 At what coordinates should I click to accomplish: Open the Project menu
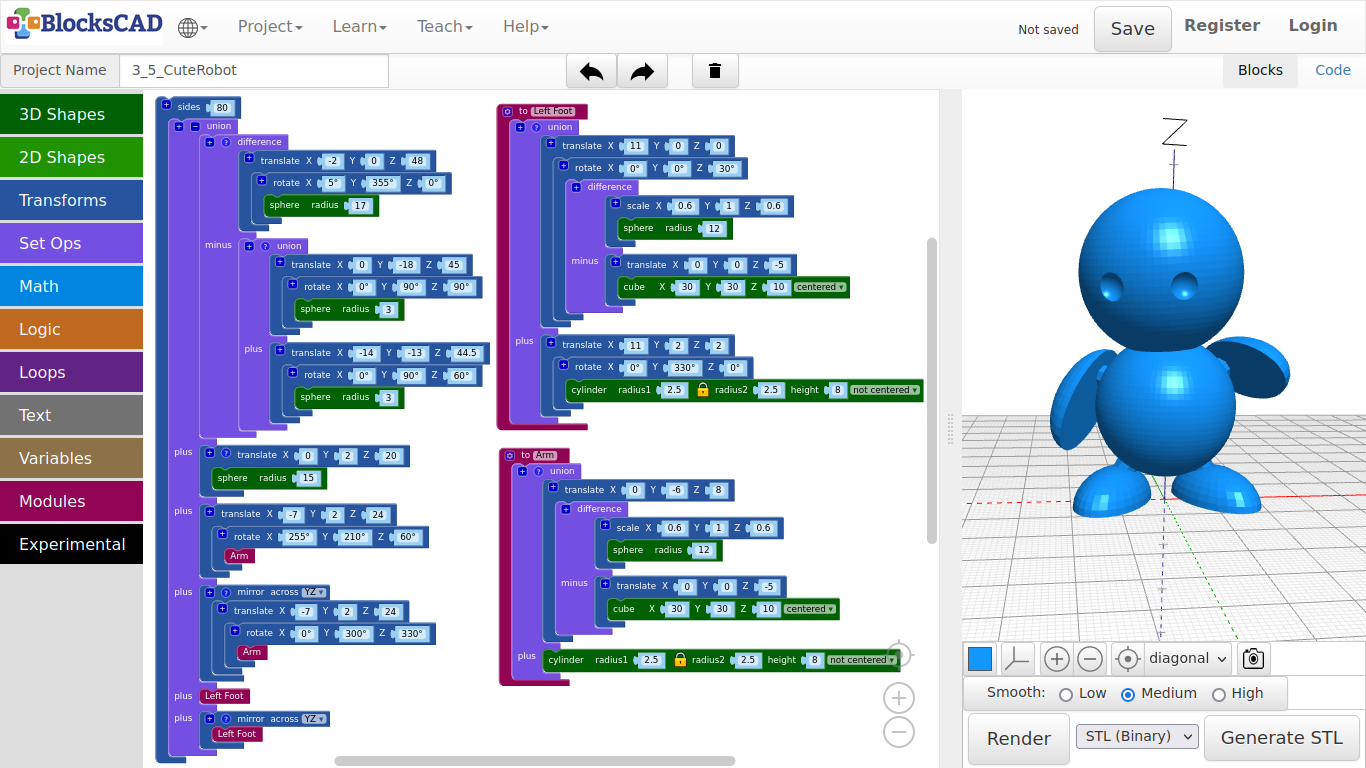(x=269, y=27)
